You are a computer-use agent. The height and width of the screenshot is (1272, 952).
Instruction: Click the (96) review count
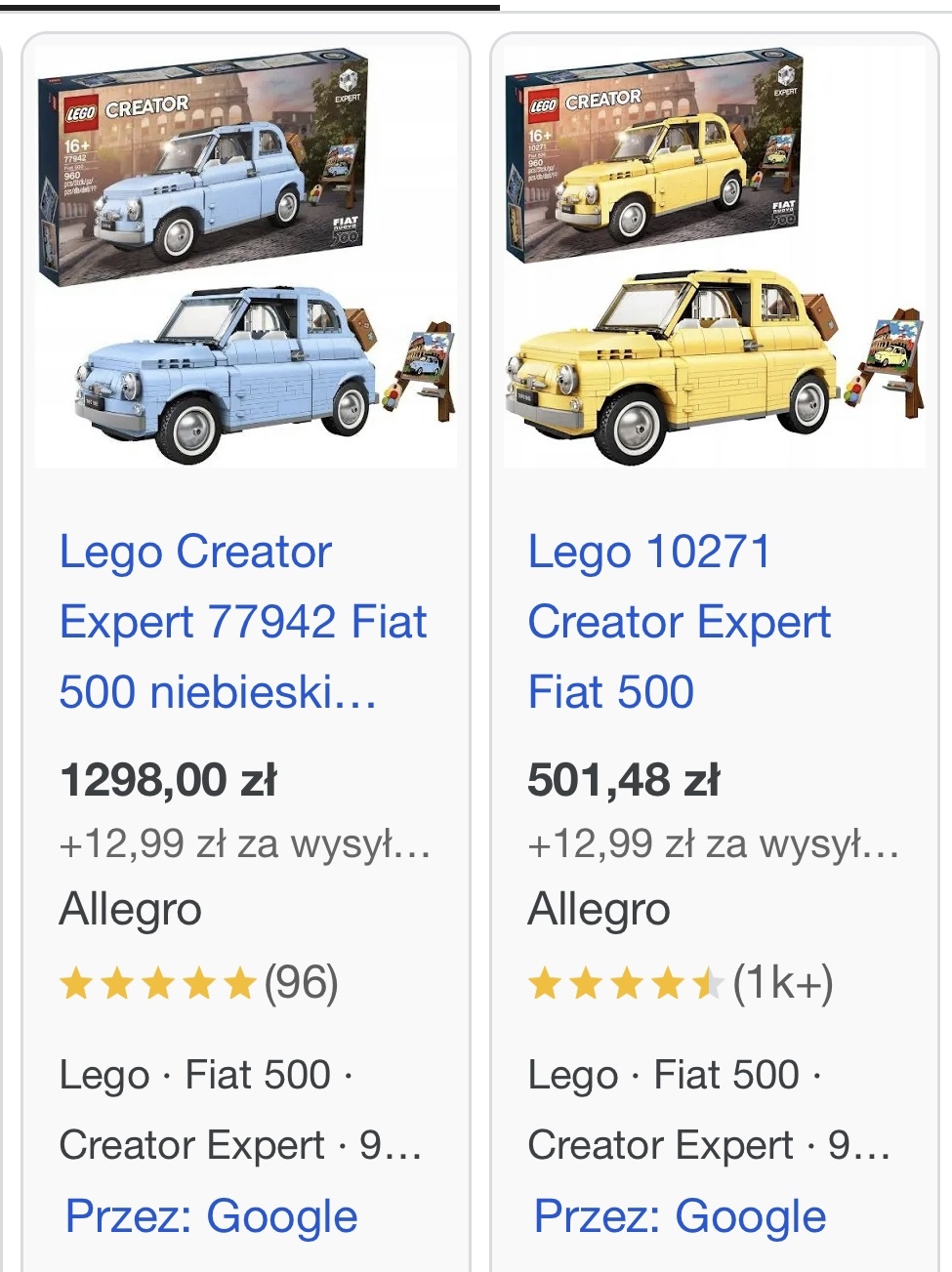pos(302,983)
